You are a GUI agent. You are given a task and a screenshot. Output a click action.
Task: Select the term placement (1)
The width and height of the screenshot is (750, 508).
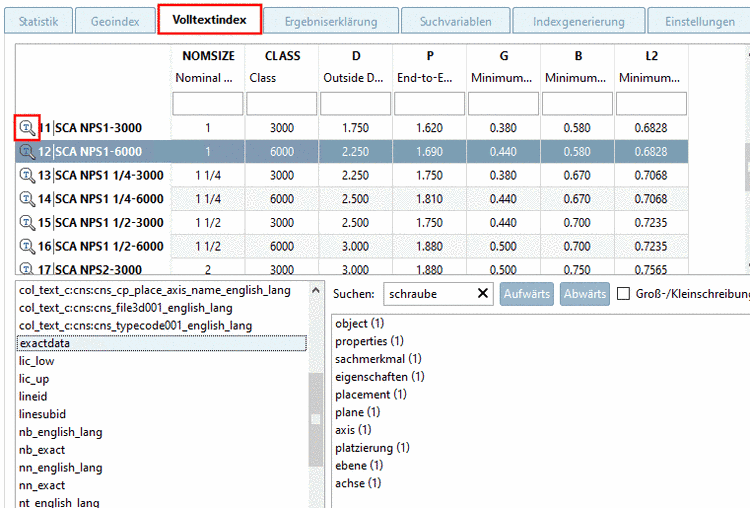click(x=371, y=395)
